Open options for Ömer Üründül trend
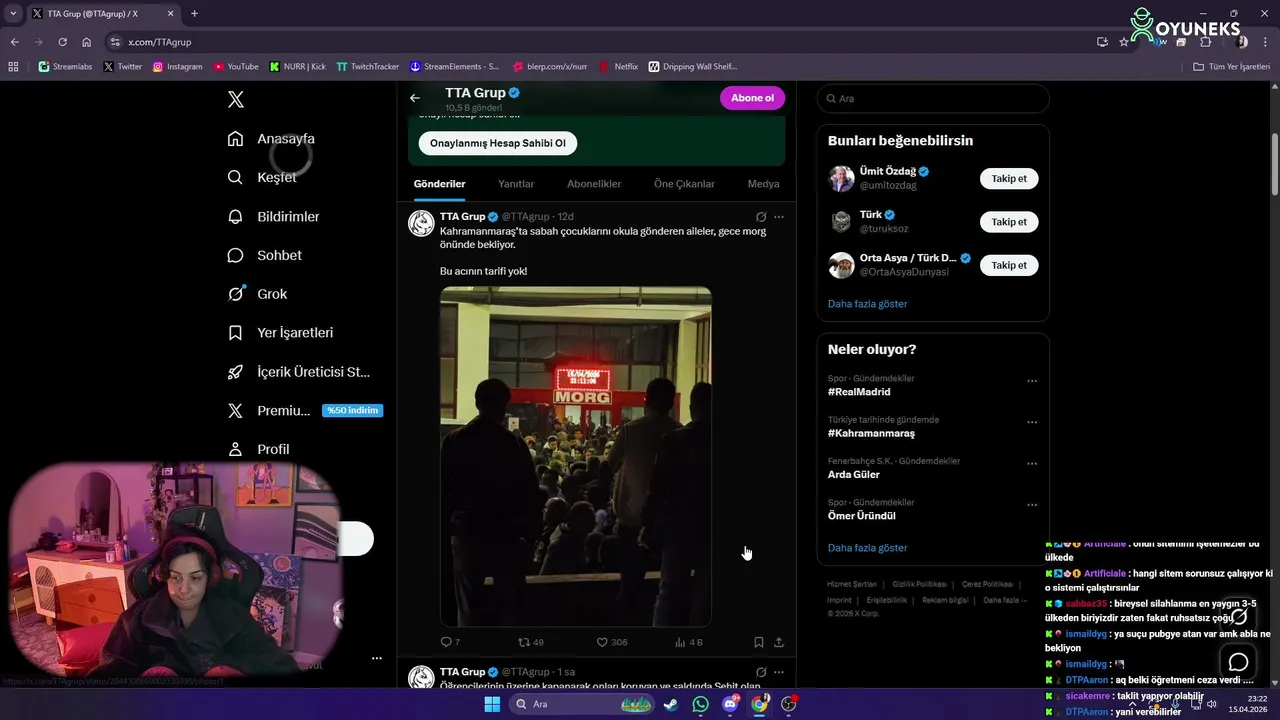This screenshot has height=720, width=1280. pyautogui.click(x=1032, y=505)
